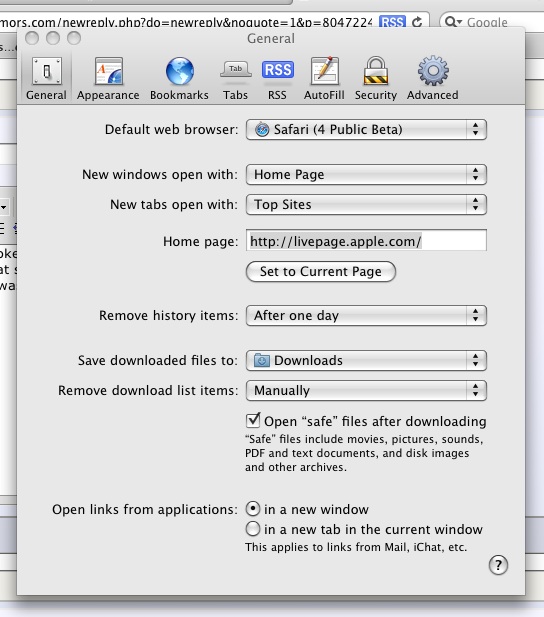Click the Google search field
This screenshot has height=617, width=544.
492,22
